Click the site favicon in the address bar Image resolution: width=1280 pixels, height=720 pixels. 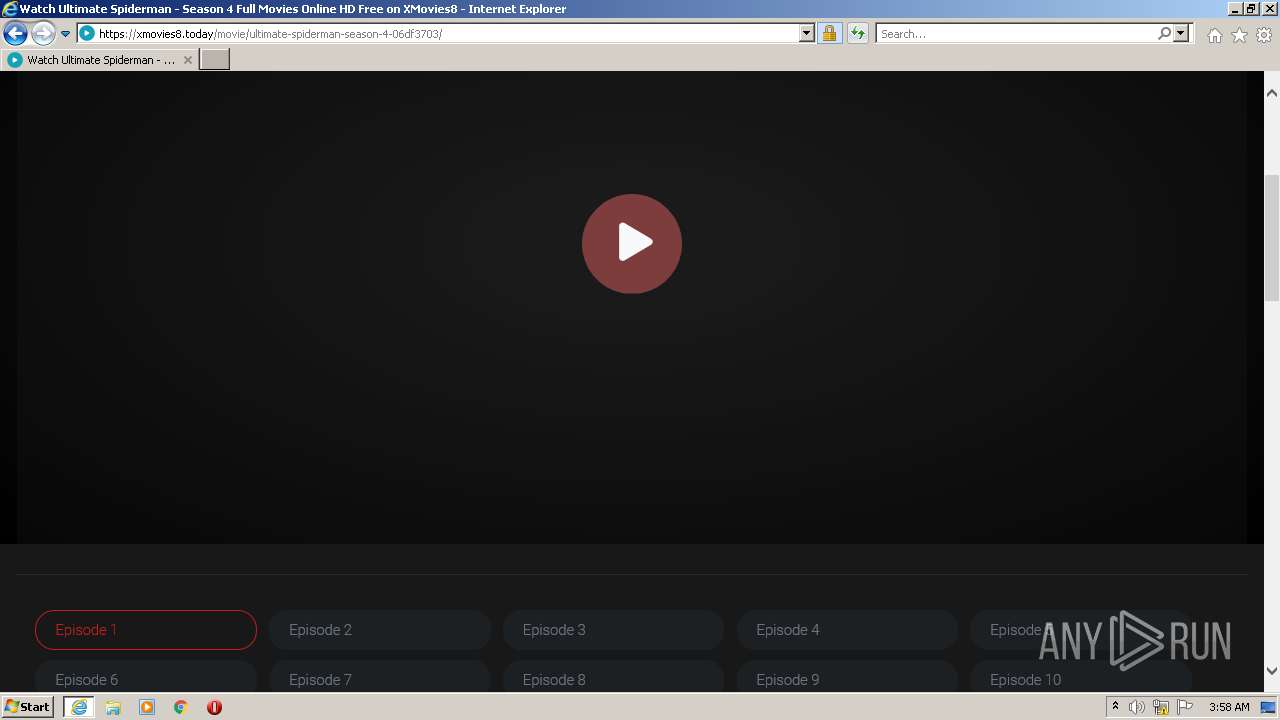(87, 34)
